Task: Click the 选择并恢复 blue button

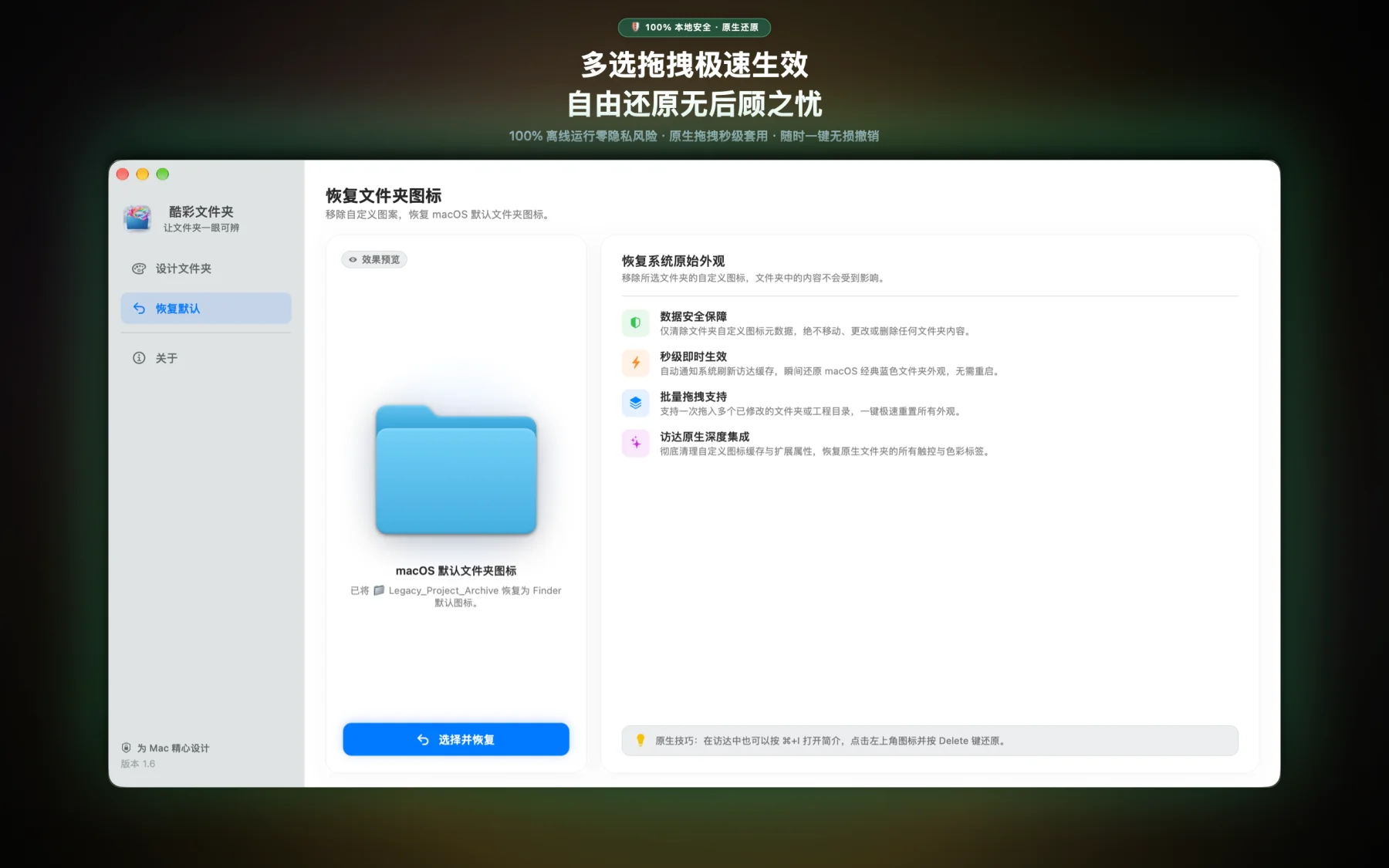Action: pyautogui.click(x=456, y=739)
